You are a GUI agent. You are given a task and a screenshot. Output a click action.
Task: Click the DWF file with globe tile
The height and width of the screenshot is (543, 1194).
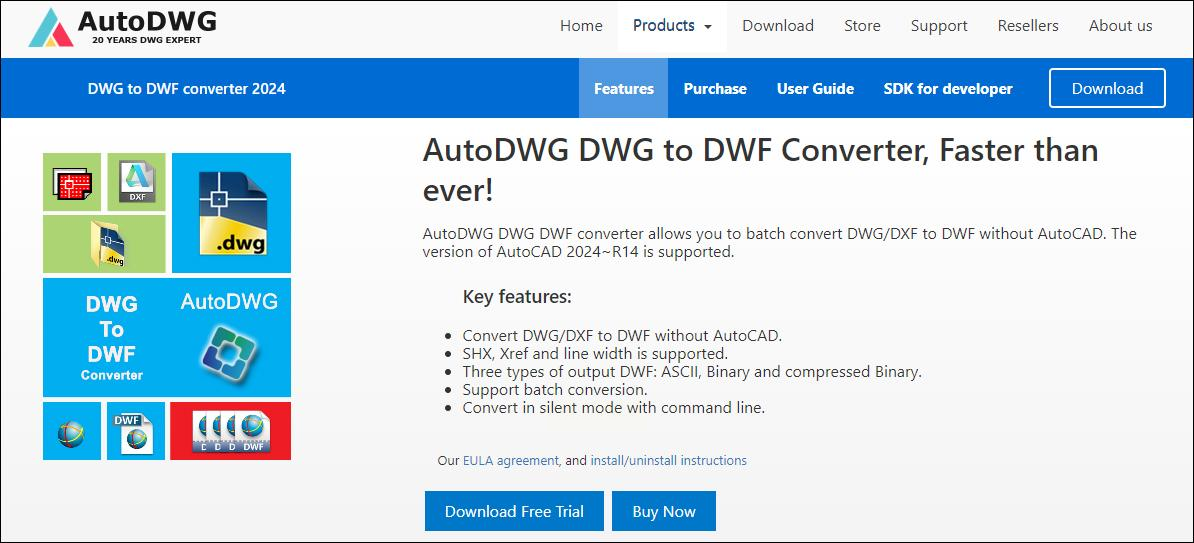136,431
